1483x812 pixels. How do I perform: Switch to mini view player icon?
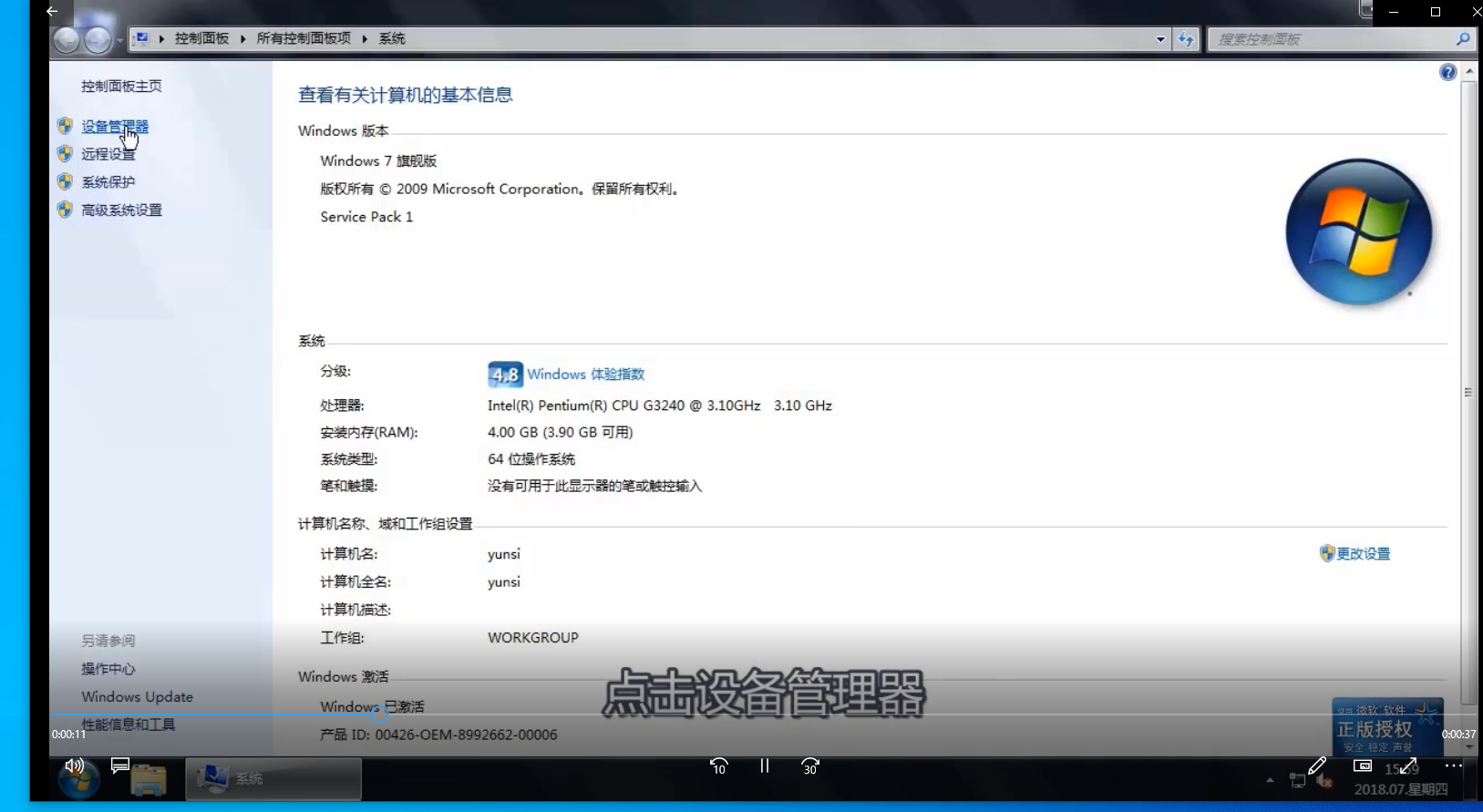tap(1363, 766)
